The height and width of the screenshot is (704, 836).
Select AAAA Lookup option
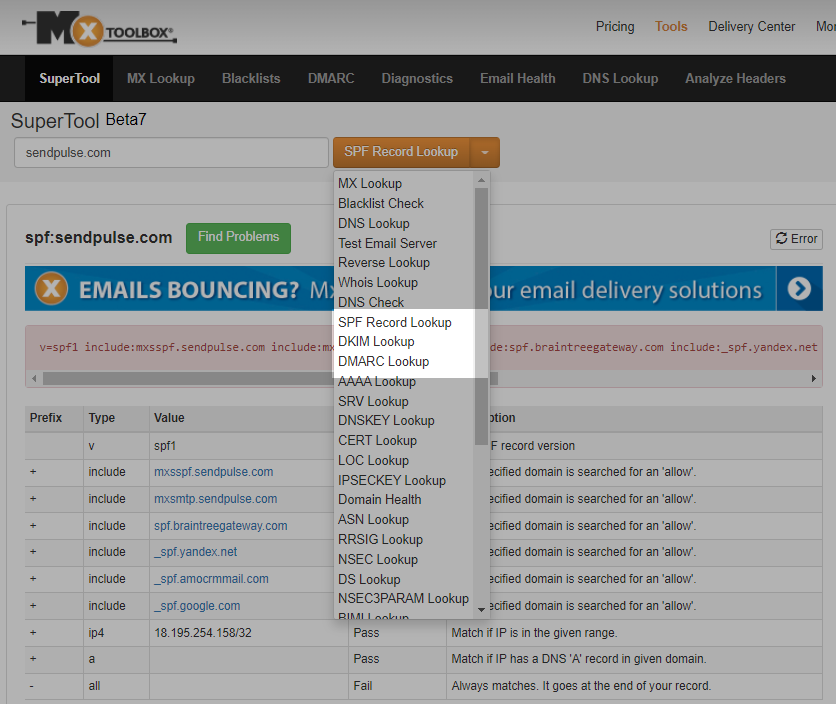pos(376,381)
